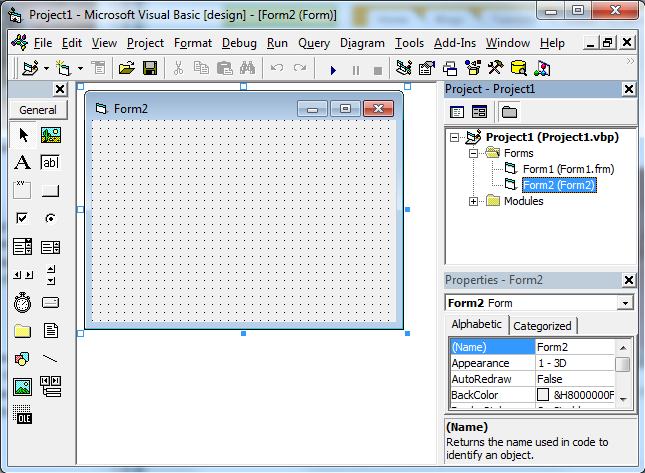Open the Project menu
This screenshot has width=645, height=473.
pyautogui.click(x=145, y=43)
